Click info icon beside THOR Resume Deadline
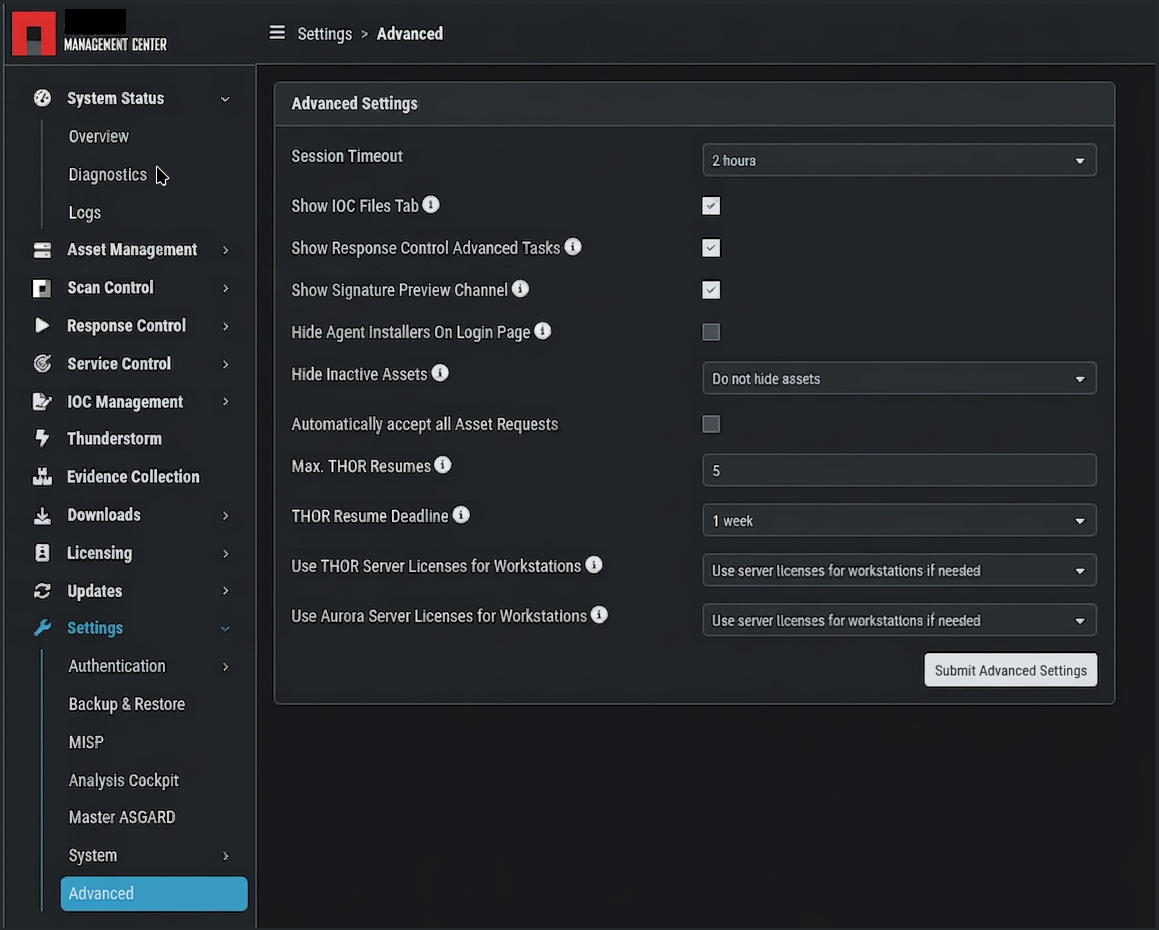 (x=461, y=515)
